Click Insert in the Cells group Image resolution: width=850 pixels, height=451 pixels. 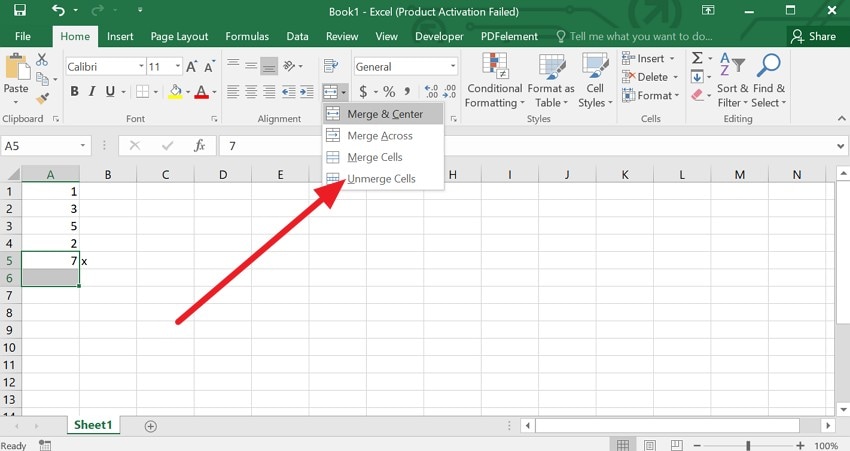648,58
